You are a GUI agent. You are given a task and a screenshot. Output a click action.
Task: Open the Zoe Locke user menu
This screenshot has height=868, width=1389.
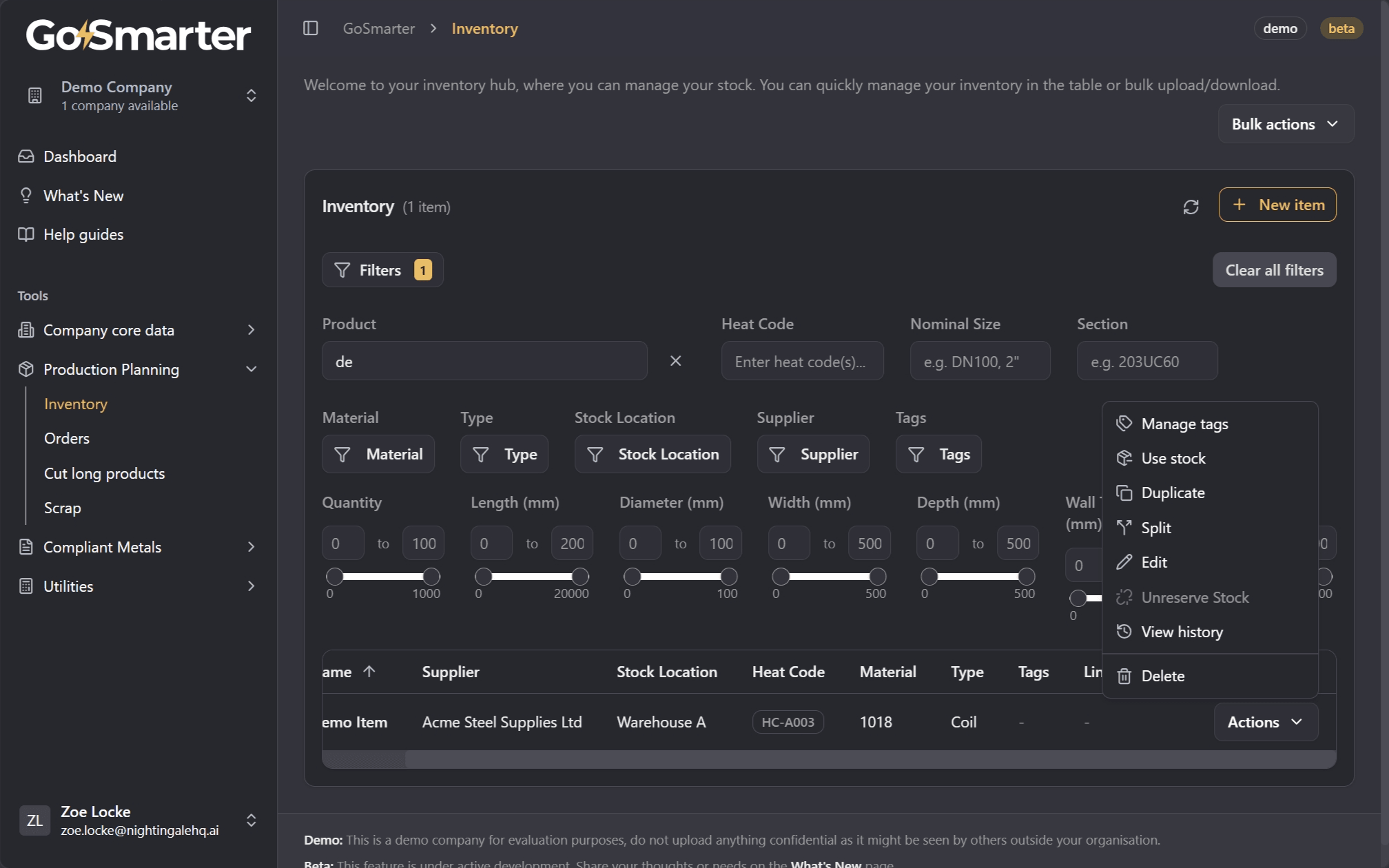(138, 820)
